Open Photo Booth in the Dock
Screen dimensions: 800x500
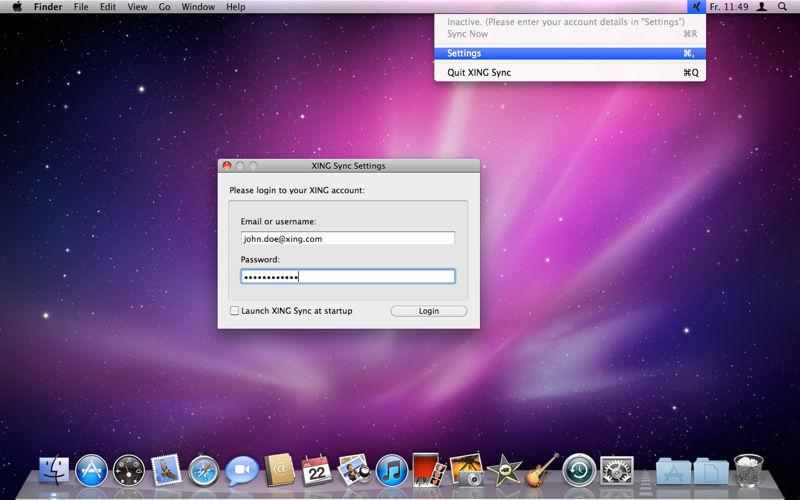[x=429, y=470]
